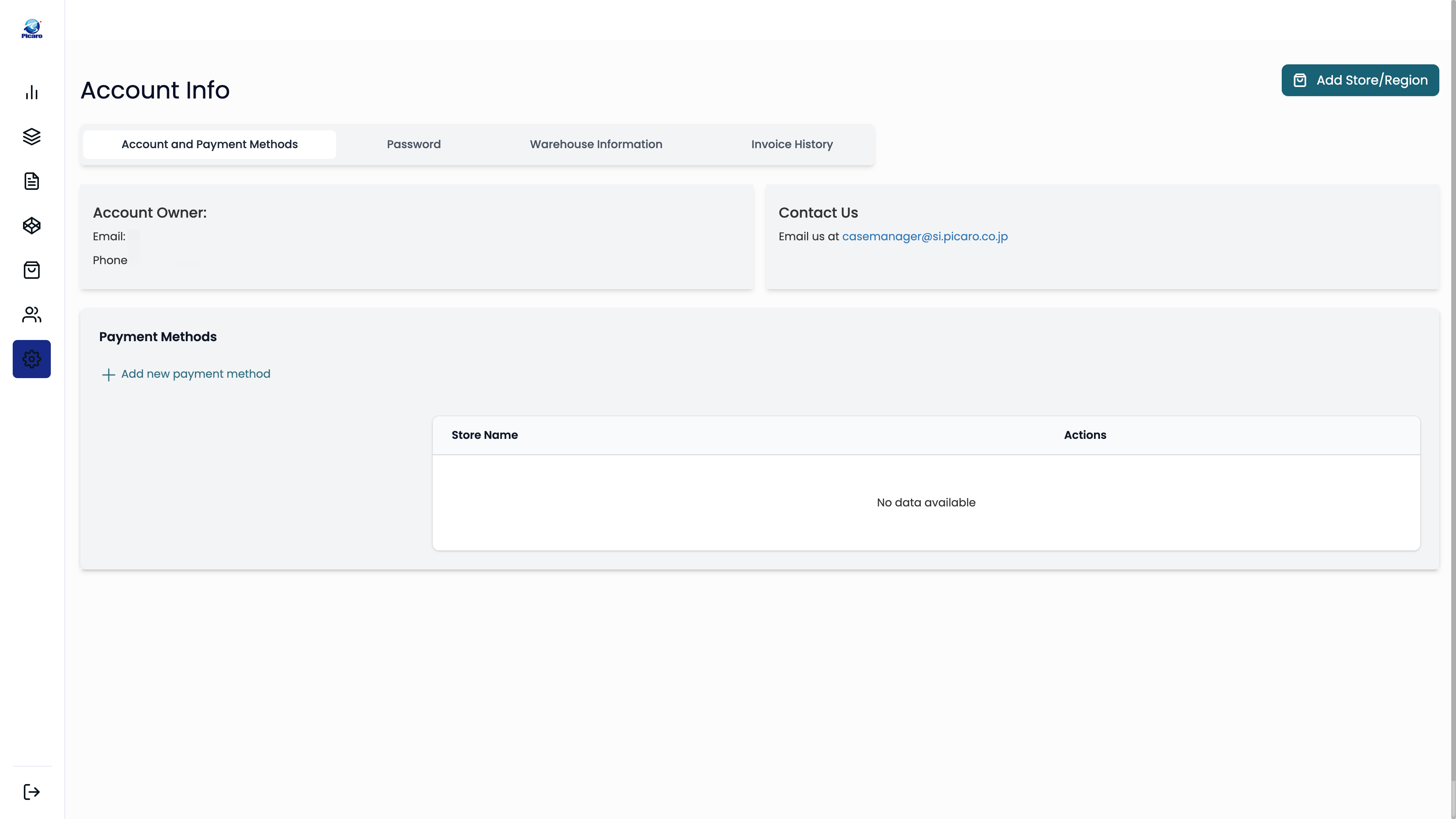
Task: Open the package box sidebar icon
Action: 32,226
